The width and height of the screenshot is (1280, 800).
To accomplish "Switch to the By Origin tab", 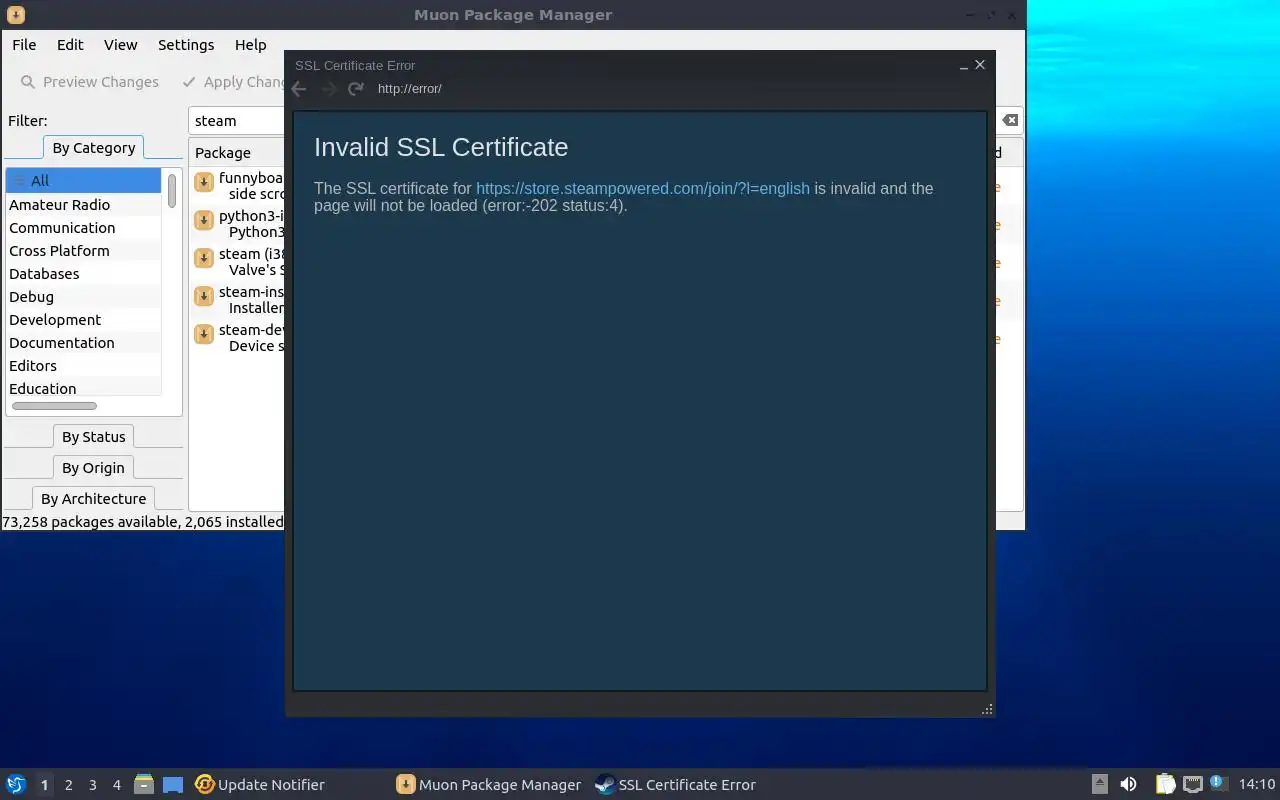I will [x=94, y=468].
